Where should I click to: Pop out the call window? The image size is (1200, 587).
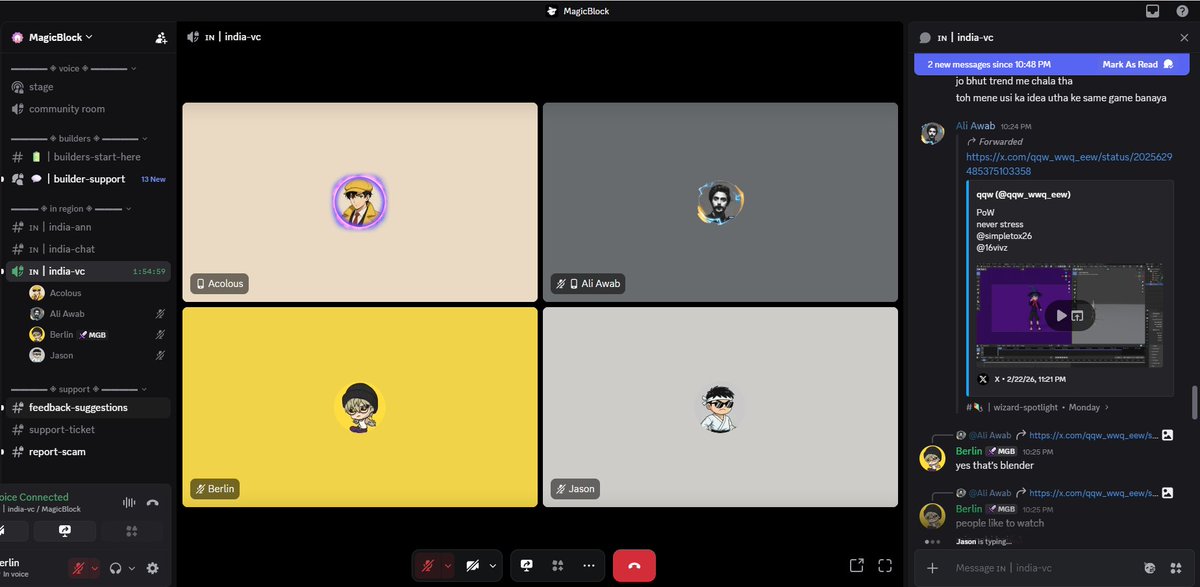857,565
